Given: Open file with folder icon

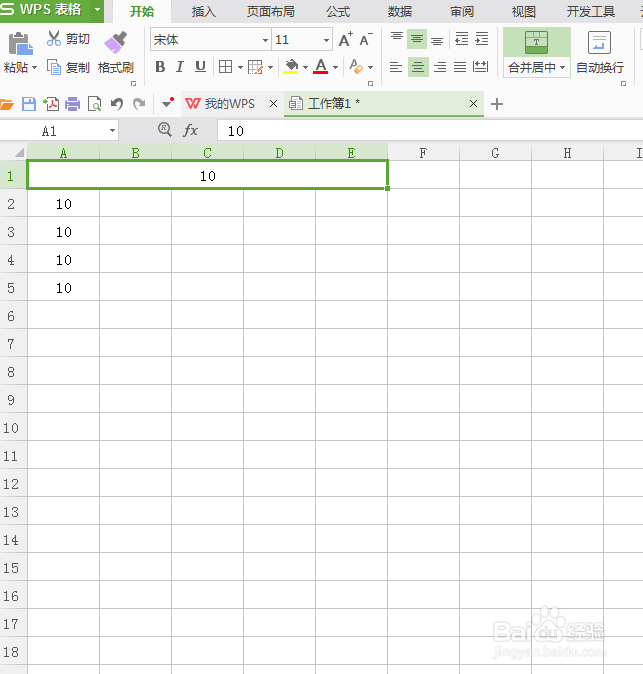Looking at the screenshot, I should [x=6, y=104].
